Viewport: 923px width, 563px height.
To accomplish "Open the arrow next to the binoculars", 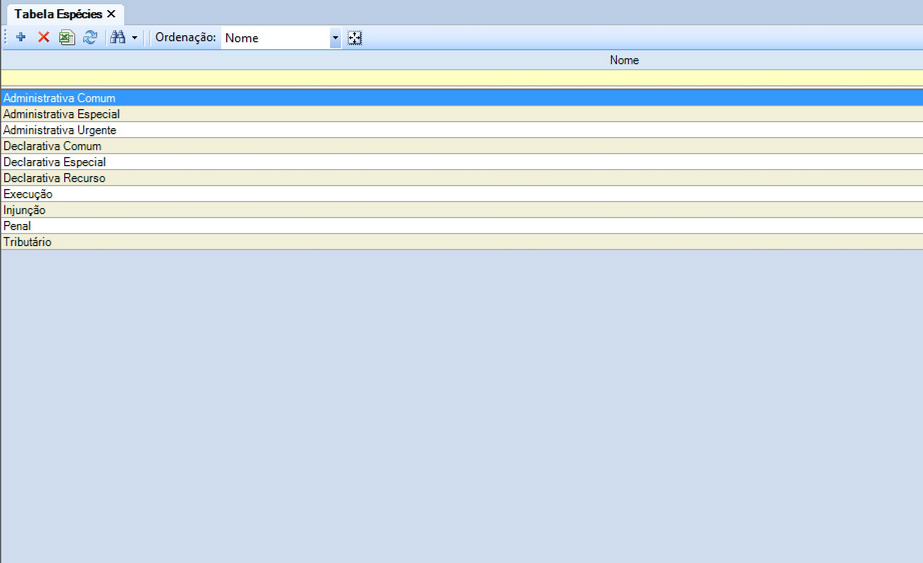I will click(x=135, y=38).
